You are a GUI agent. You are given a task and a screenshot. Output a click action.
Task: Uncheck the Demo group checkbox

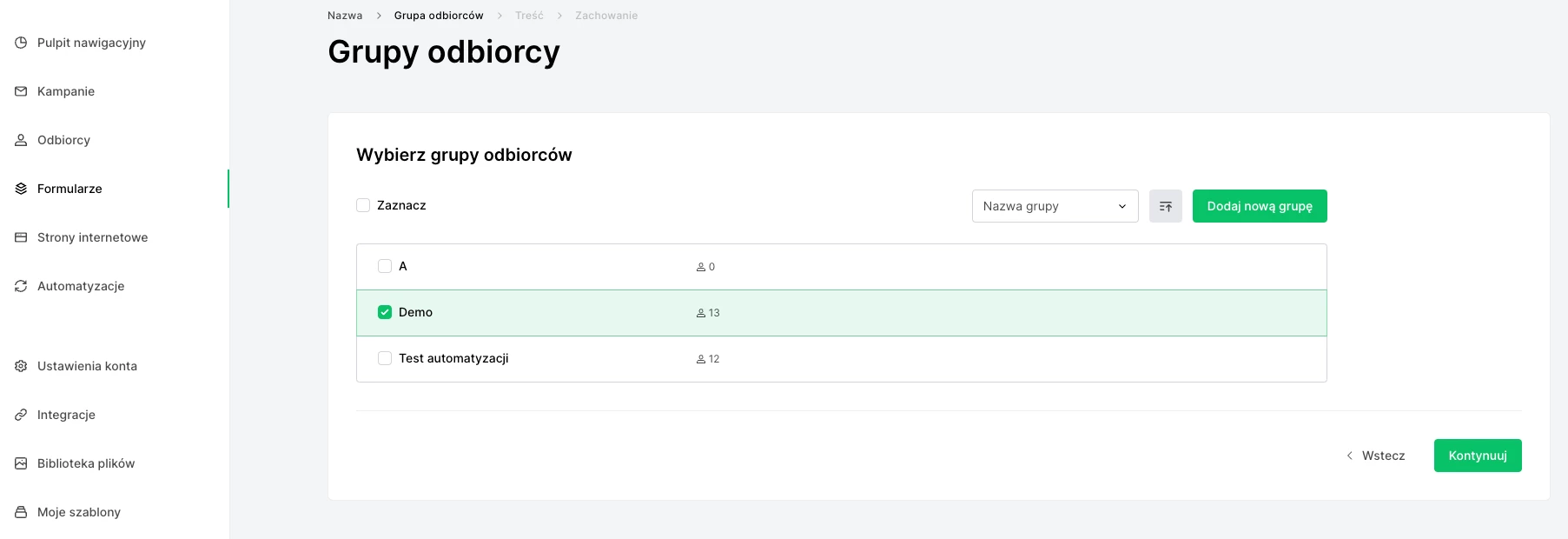point(385,312)
